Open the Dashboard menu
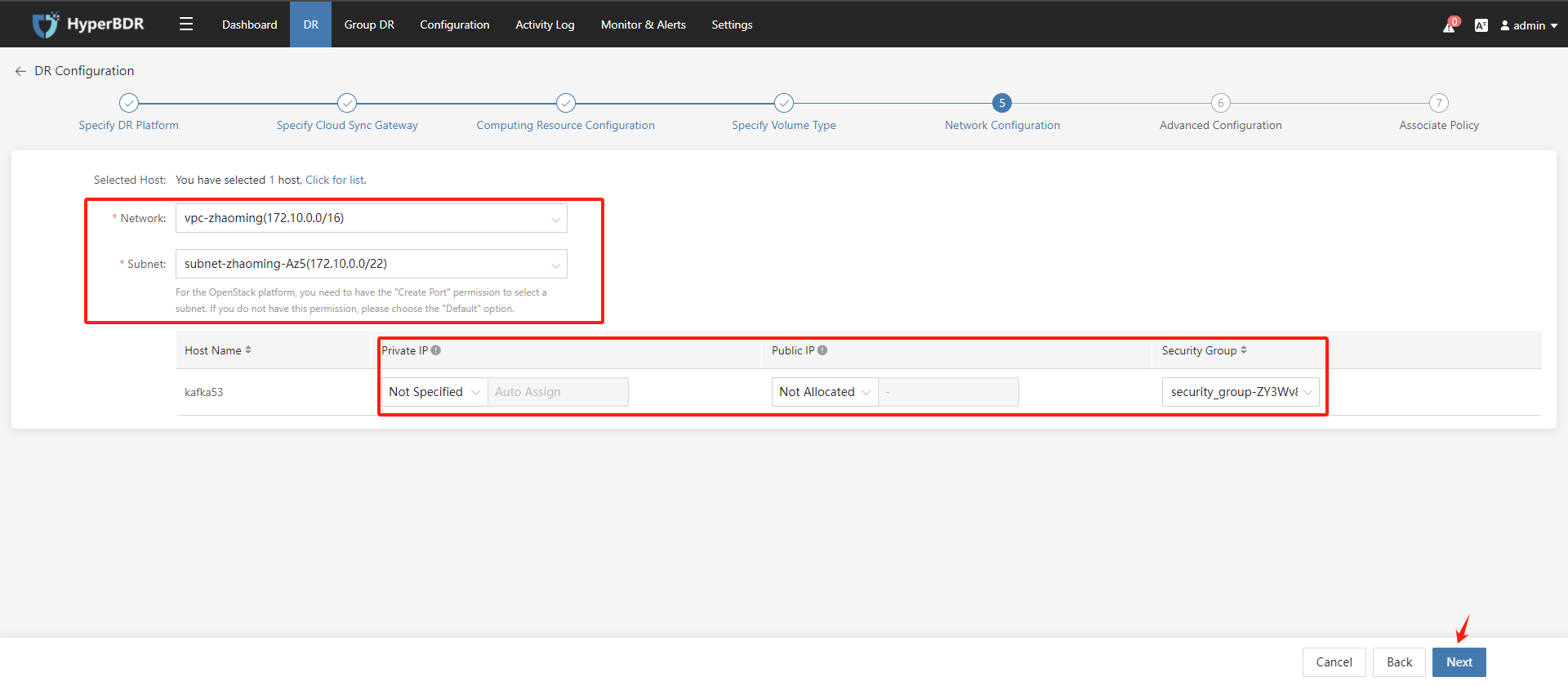This screenshot has height=686, width=1568. pos(250,24)
